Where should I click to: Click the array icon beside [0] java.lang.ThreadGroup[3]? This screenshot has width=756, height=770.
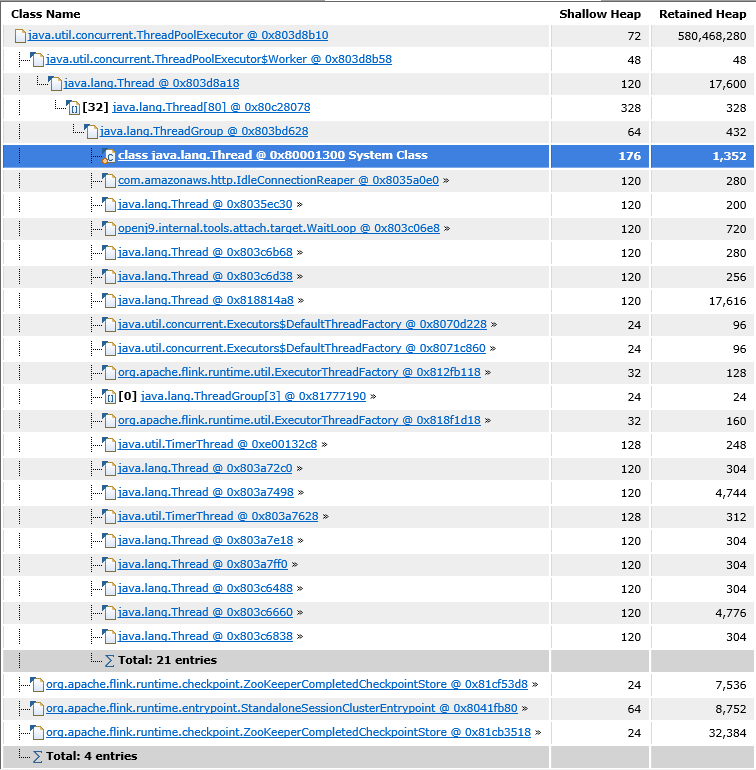point(109,397)
